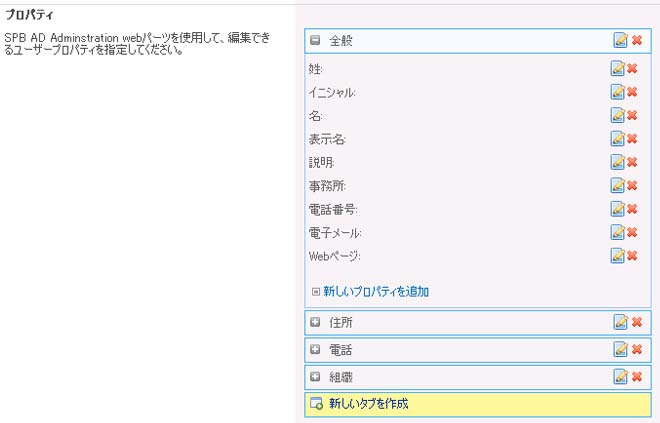This screenshot has width=660, height=423.
Task: Click the 姓: property label
Action: pyautogui.click(x=315, y=69)
